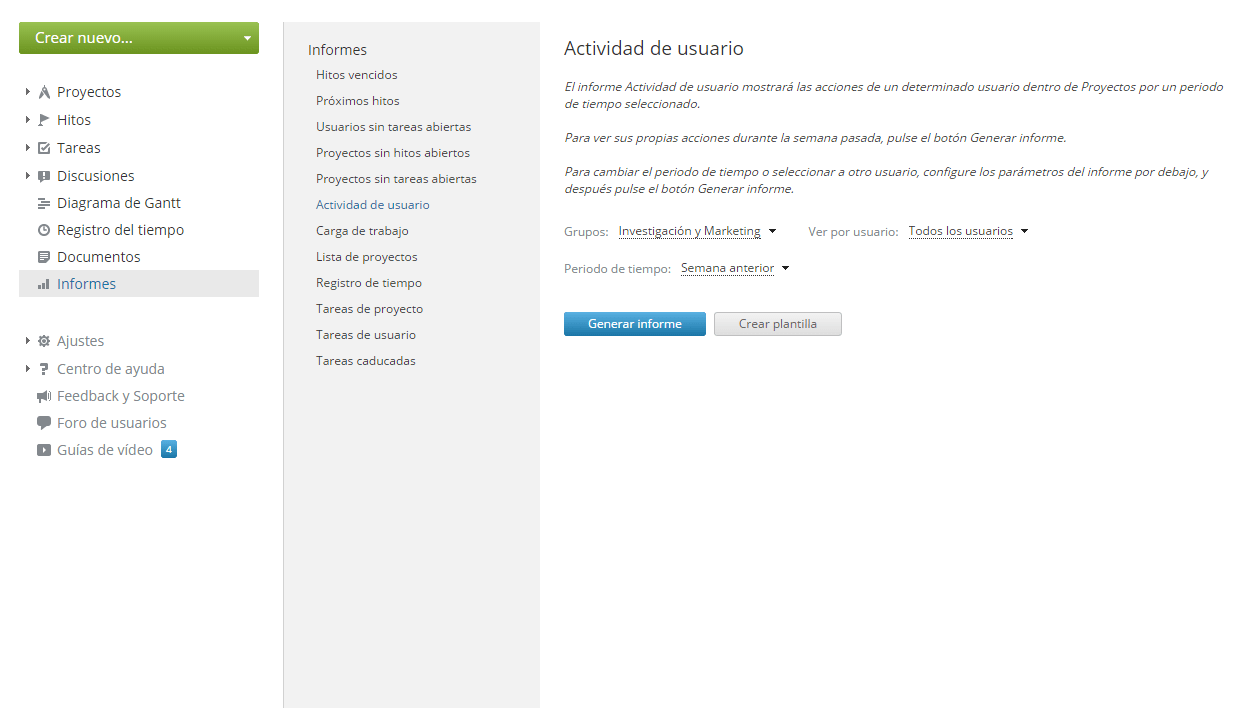The width and height of the screenshot is (1240, 708).
Task: Open Tareas de proyecto report
Action: 369,309
